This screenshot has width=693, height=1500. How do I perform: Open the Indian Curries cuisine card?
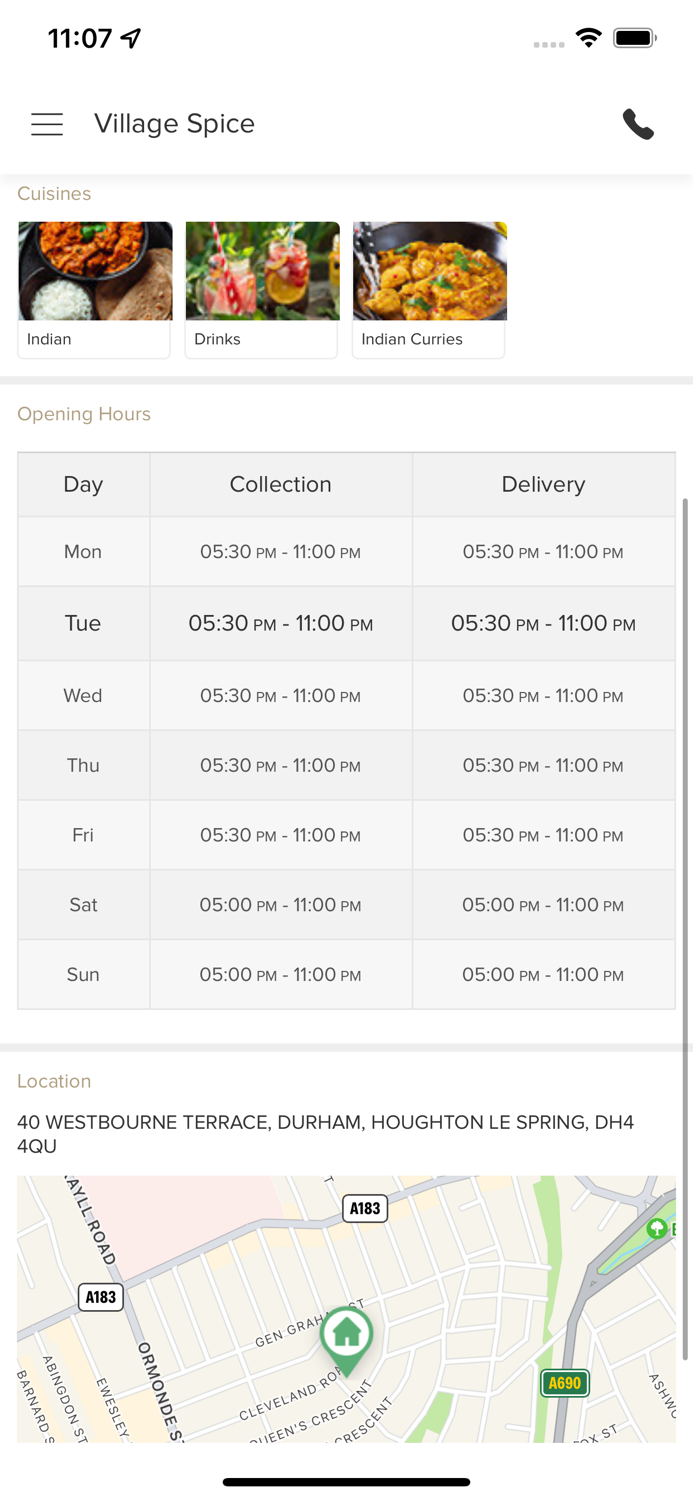[429, 289]
